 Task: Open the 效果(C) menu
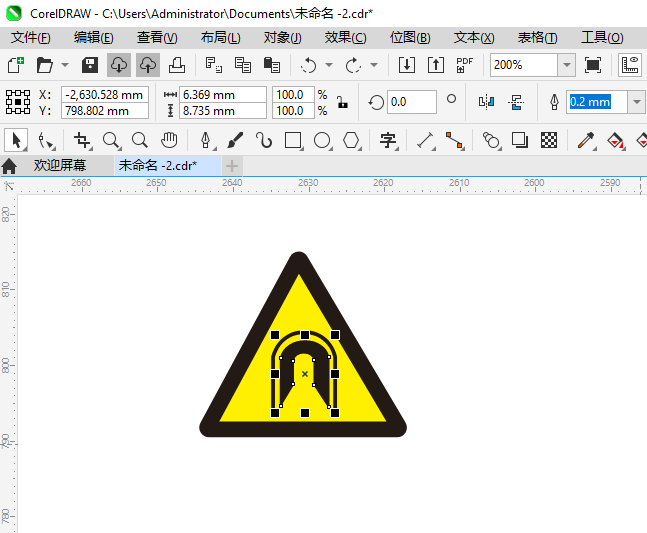coord(345,38)
